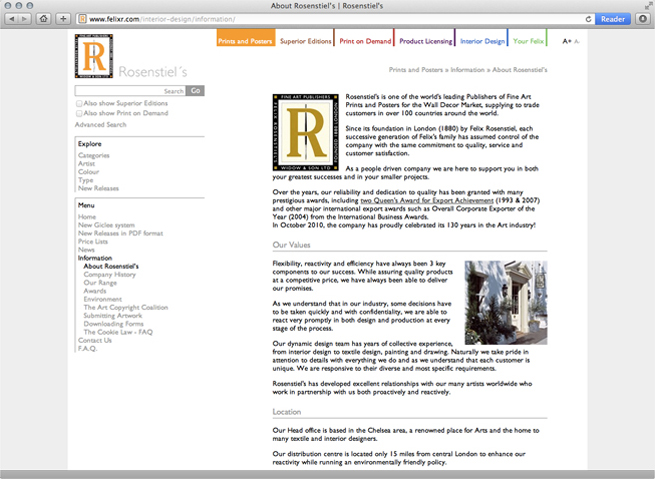Select the Prints and Posters tab
This screenshot has height=479, width=655.
[246, 38]
